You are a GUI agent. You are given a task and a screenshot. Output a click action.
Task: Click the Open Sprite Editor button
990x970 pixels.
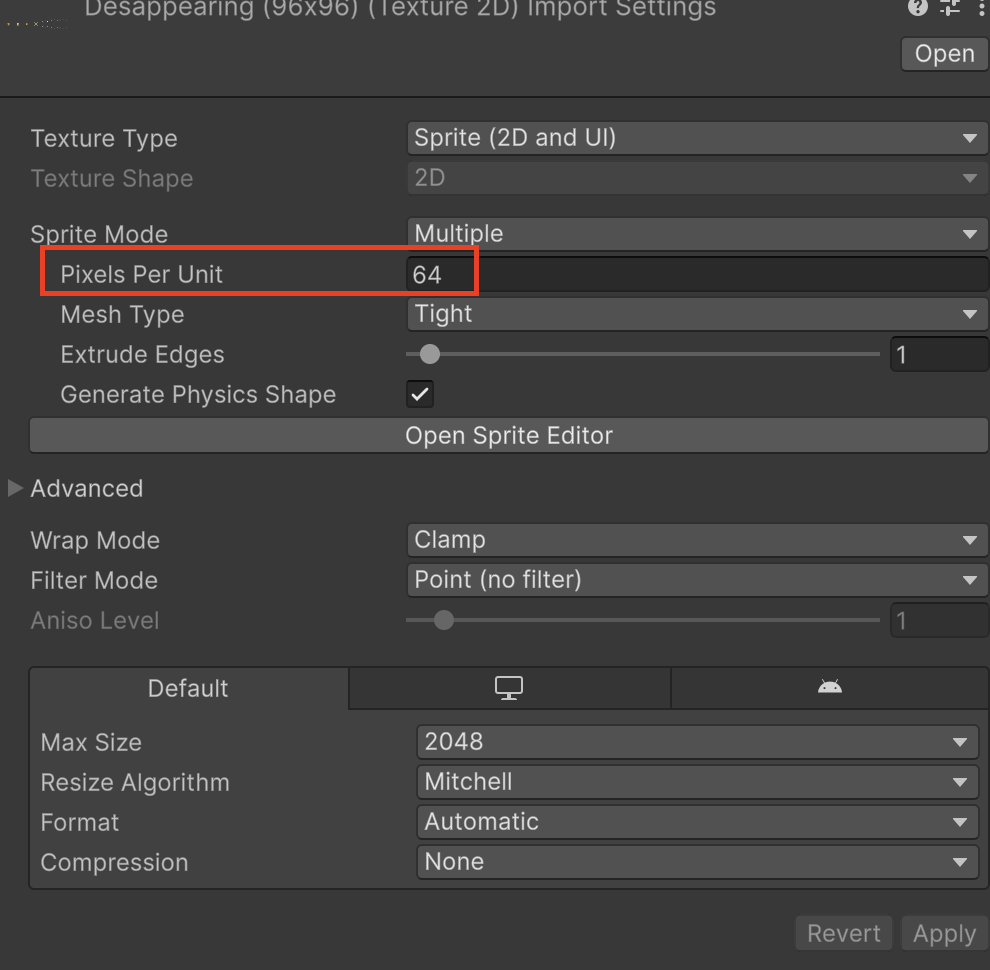coord(509,436)
